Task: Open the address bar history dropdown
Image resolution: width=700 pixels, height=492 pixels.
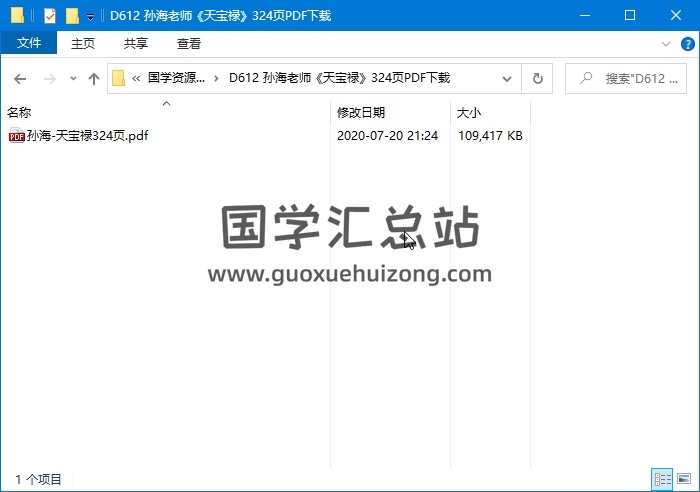Action: 507,79
